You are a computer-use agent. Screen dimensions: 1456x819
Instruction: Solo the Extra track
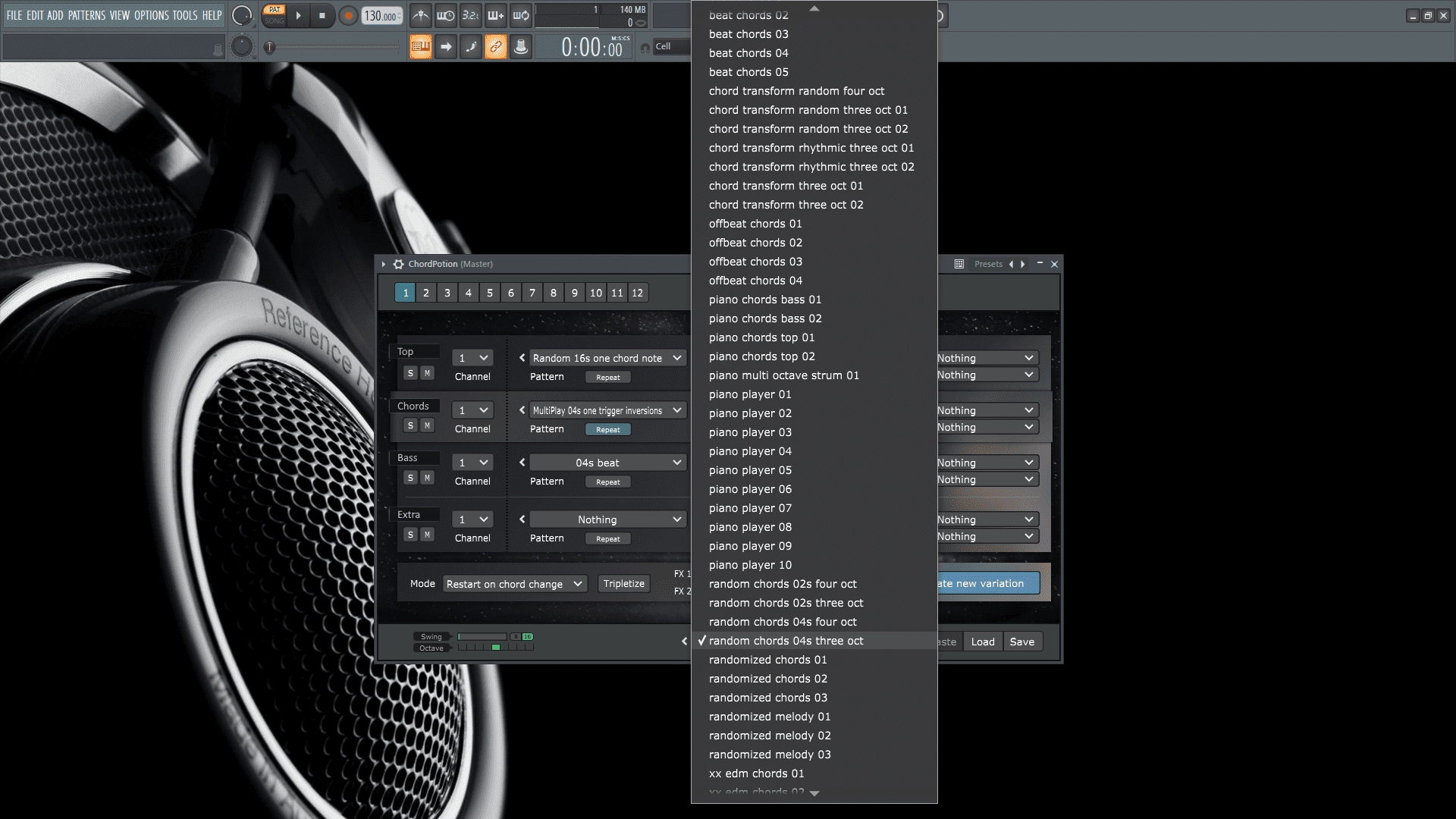coord(410,535)
